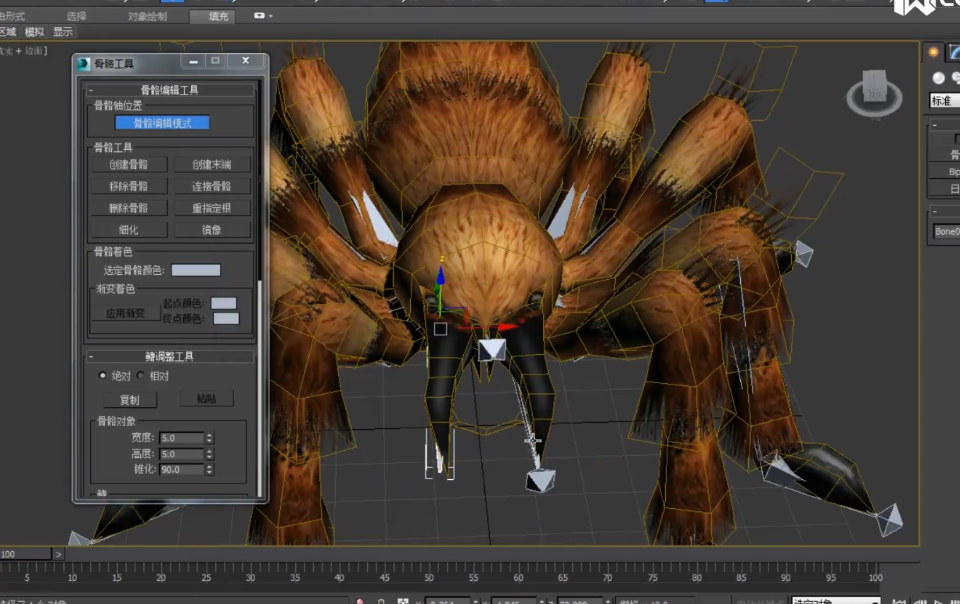
Task: Click the small camera icon in ribbon bar
Action: coord(259,16)
